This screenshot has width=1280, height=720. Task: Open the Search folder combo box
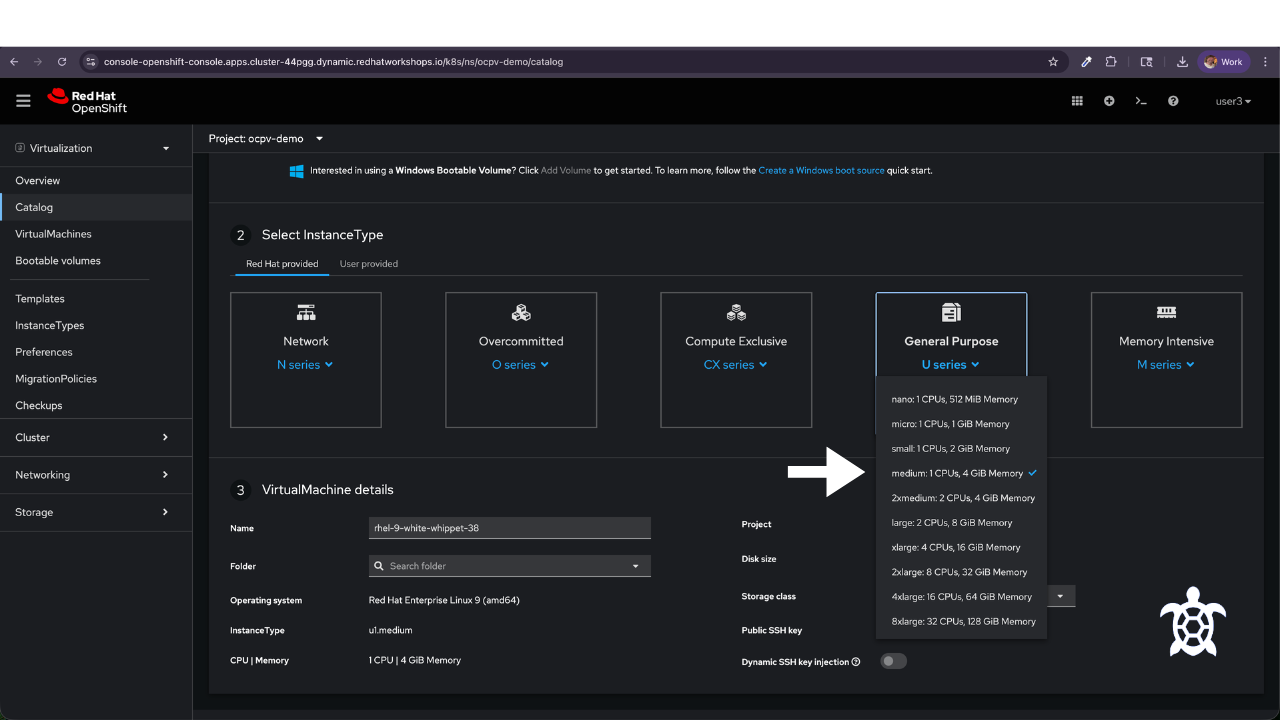[510, 566]
